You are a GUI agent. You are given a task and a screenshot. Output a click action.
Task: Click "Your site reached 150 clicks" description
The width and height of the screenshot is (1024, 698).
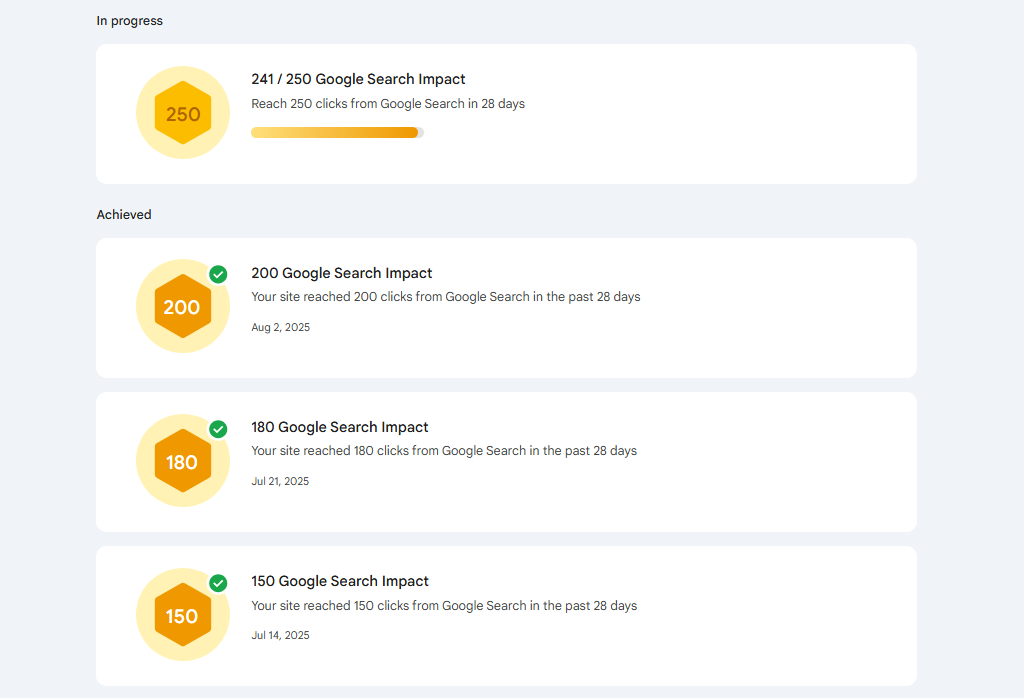(x=443, y=605)
